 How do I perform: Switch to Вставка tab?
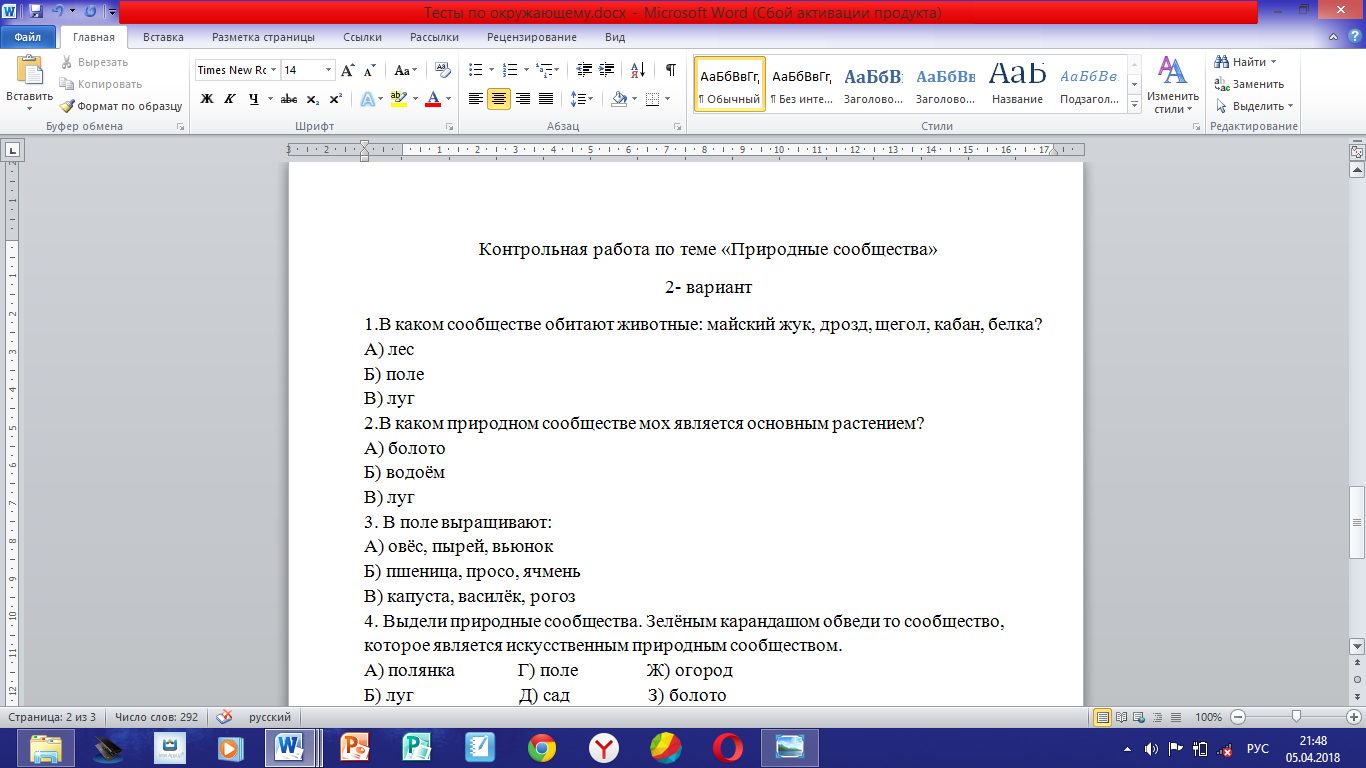(163, 37)
